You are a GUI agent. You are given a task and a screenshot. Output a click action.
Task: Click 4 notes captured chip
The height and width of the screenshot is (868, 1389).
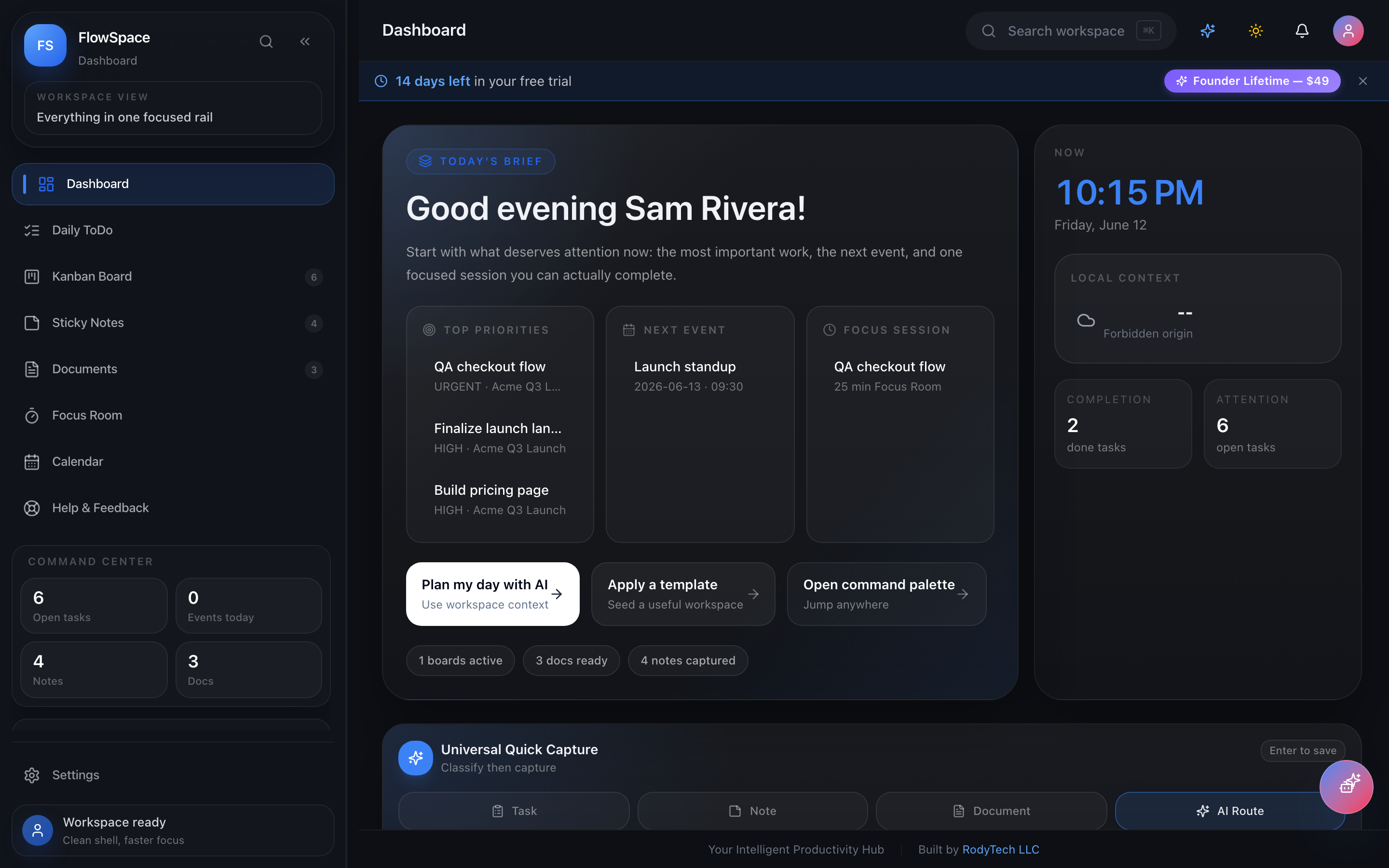pyautogui.click(x=688, y=660)
